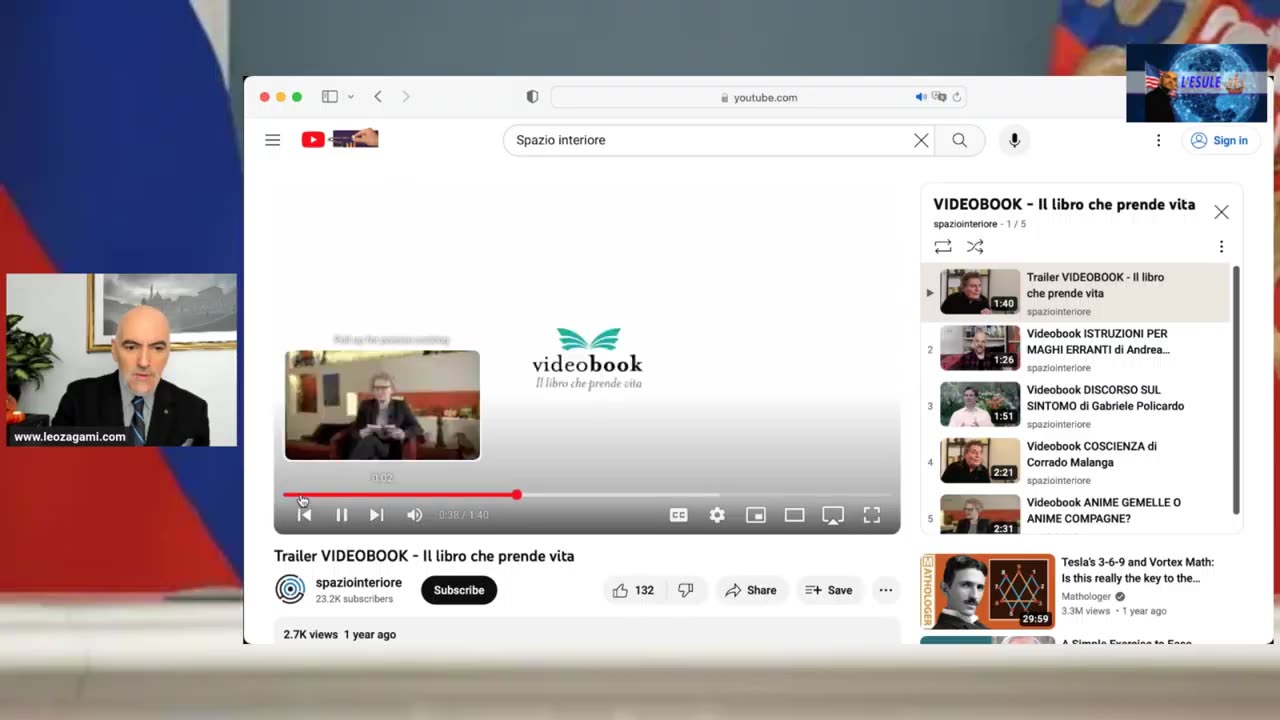
Task: Dislike the video
Action: pyautogui.click(x=685, y=590)
